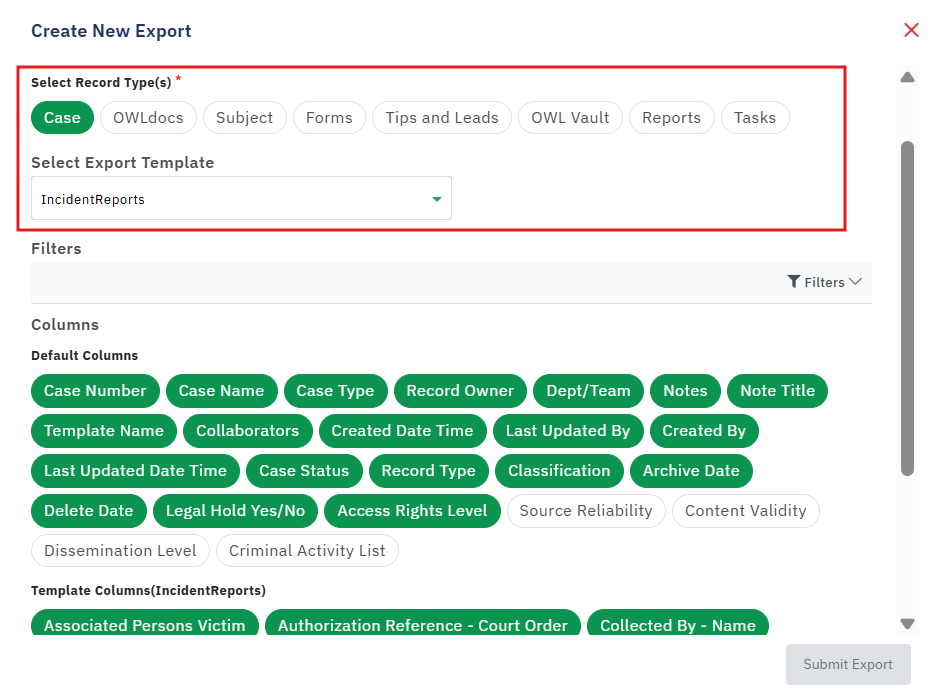935x694 pixels.
Task: Toggle the Last Updated By column
Action: pos(568,430)
